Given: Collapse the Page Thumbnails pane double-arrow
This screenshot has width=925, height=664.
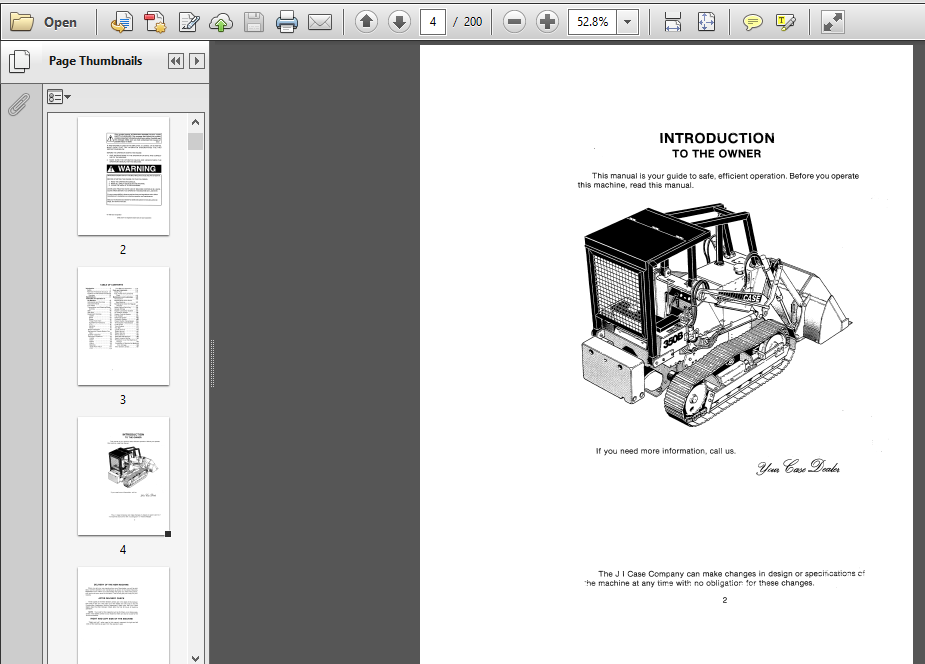Looking at the screenshot, I should [176, 61].
